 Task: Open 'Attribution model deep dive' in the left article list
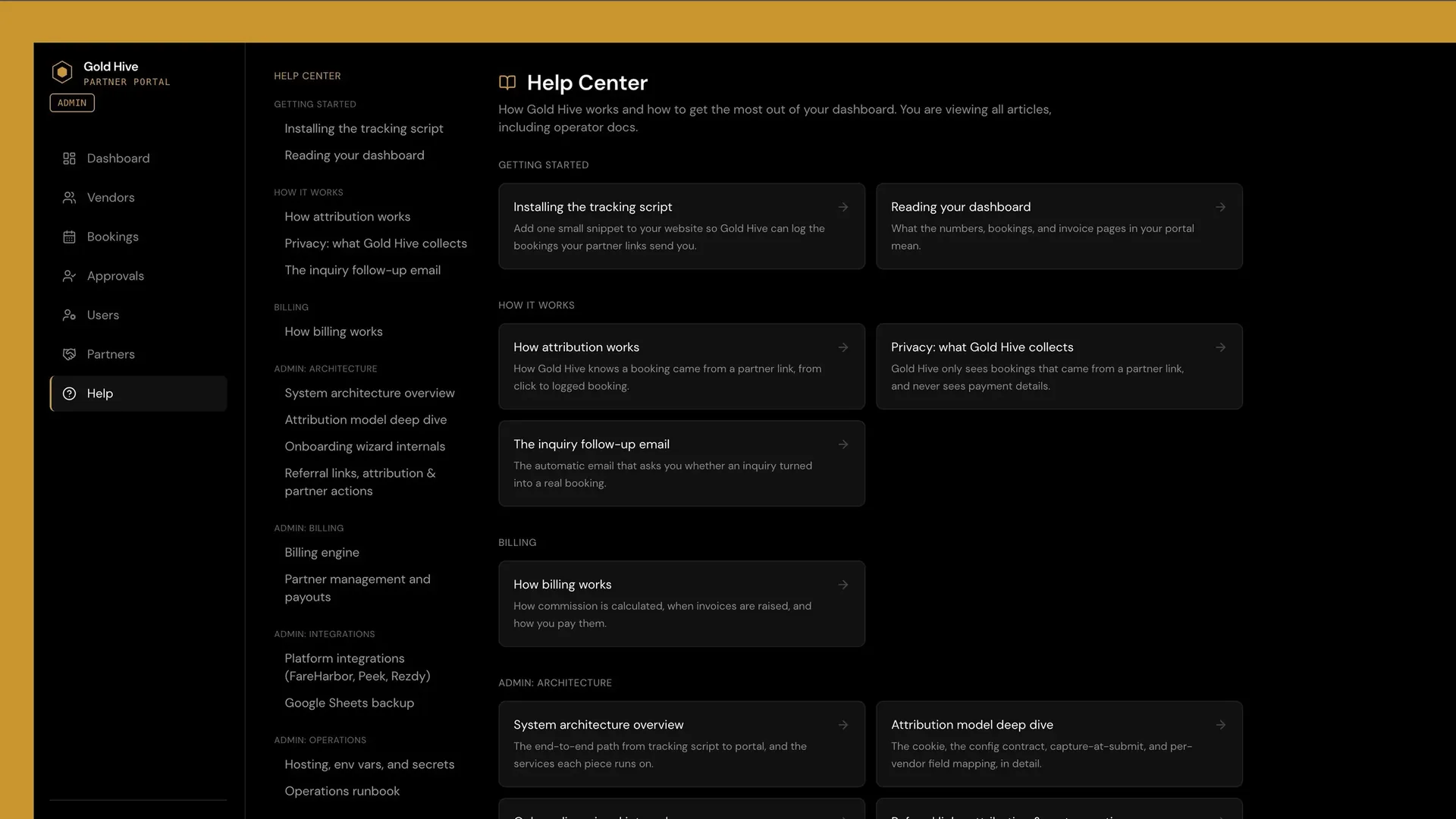[x=366, y=420]
